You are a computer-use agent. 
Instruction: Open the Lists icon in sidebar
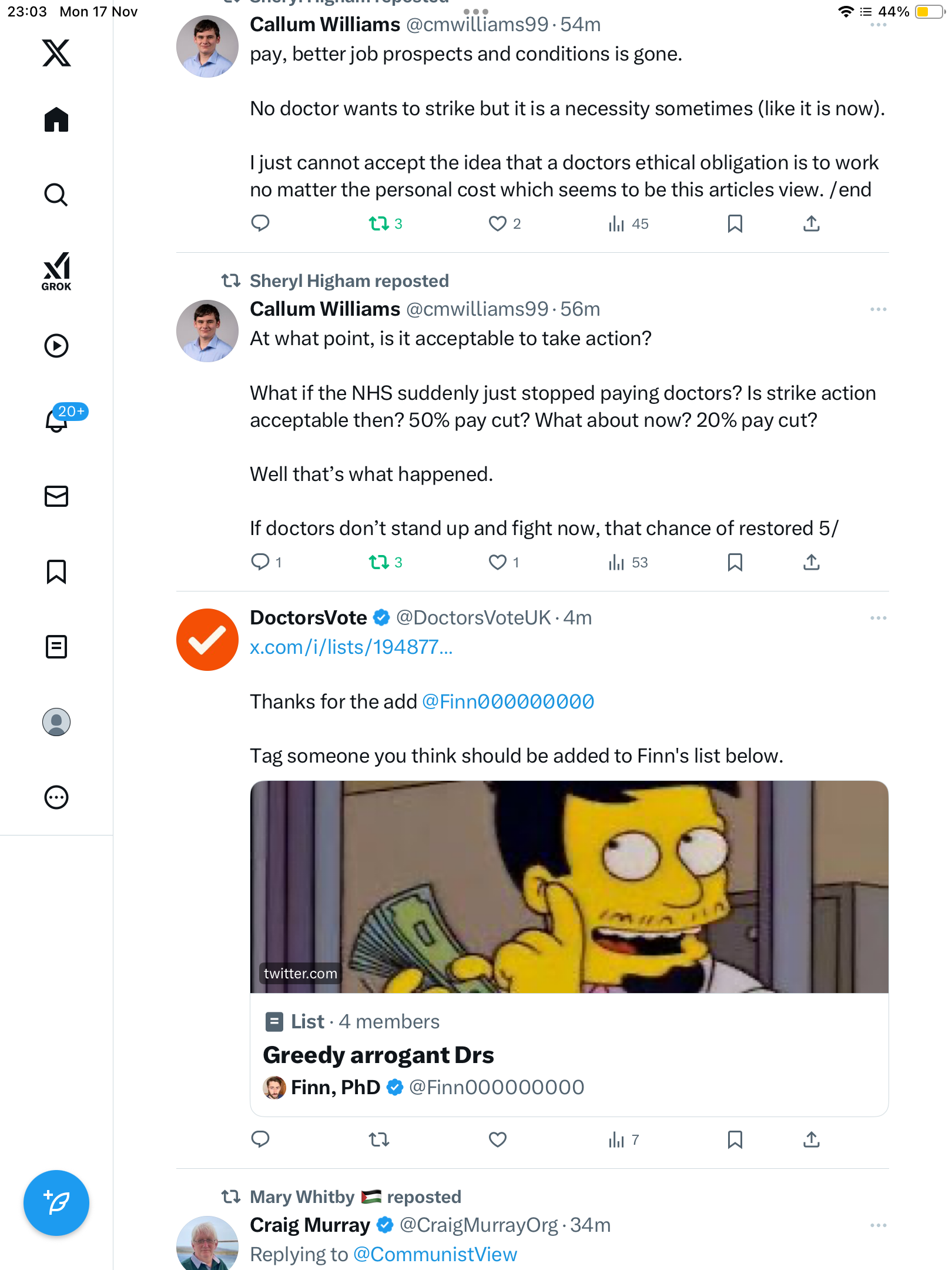tap(56, 647)
